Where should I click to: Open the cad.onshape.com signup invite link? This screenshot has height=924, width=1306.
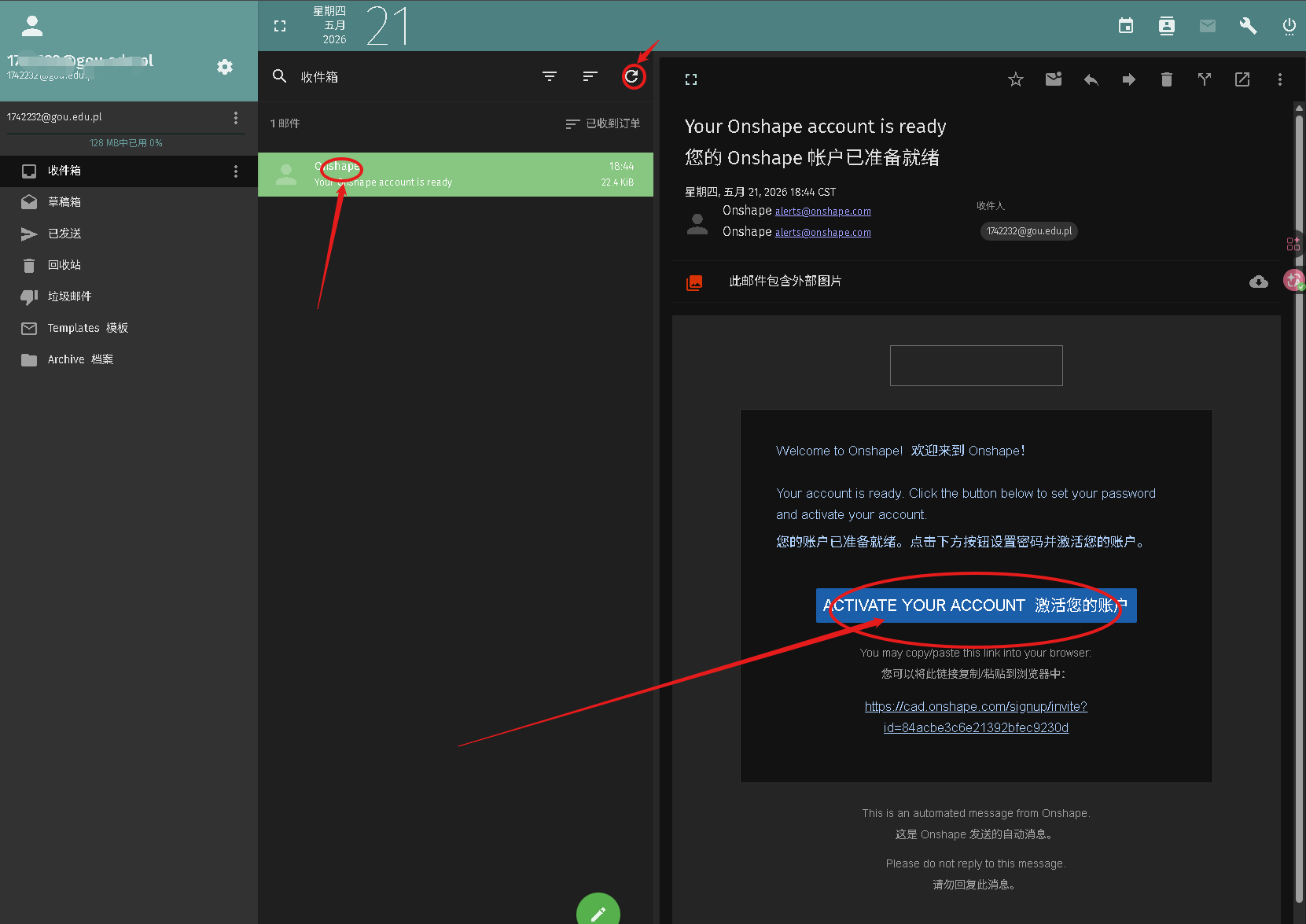tap(976, 717)
